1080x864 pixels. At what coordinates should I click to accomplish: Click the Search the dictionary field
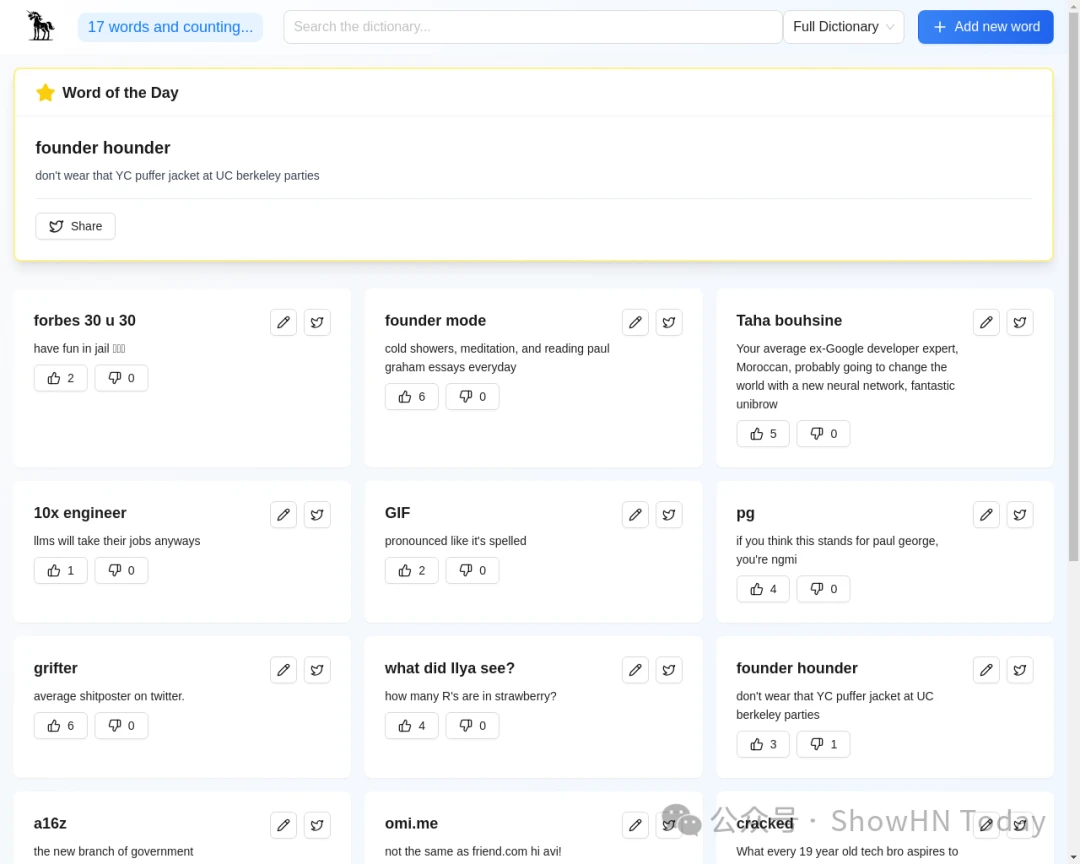click(x=532, y=27)
